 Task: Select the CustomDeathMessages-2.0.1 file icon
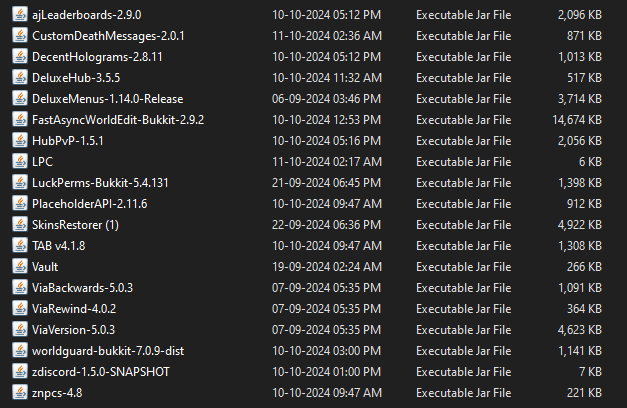coord(20,36)
